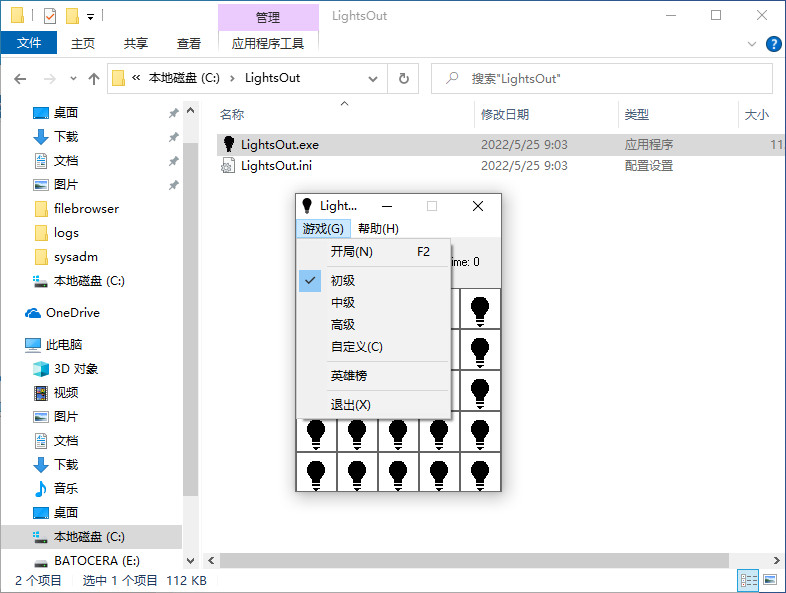Click the bottom-left light bulb in the grid
This screenshot has width=786, height=593.
click(x=316, y=472)
